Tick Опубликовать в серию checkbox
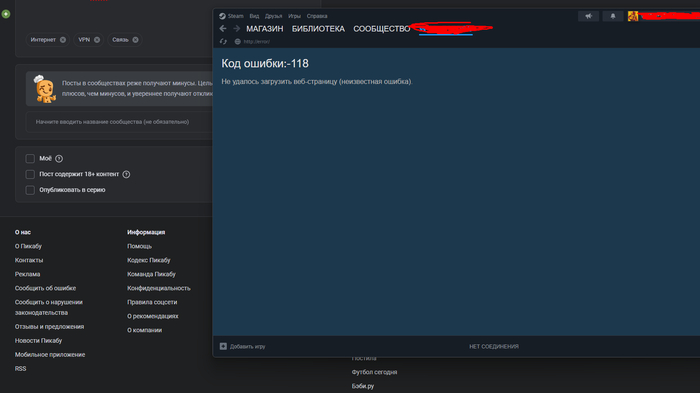The width and height of the screenshot is (700, 393). (30, 190)
